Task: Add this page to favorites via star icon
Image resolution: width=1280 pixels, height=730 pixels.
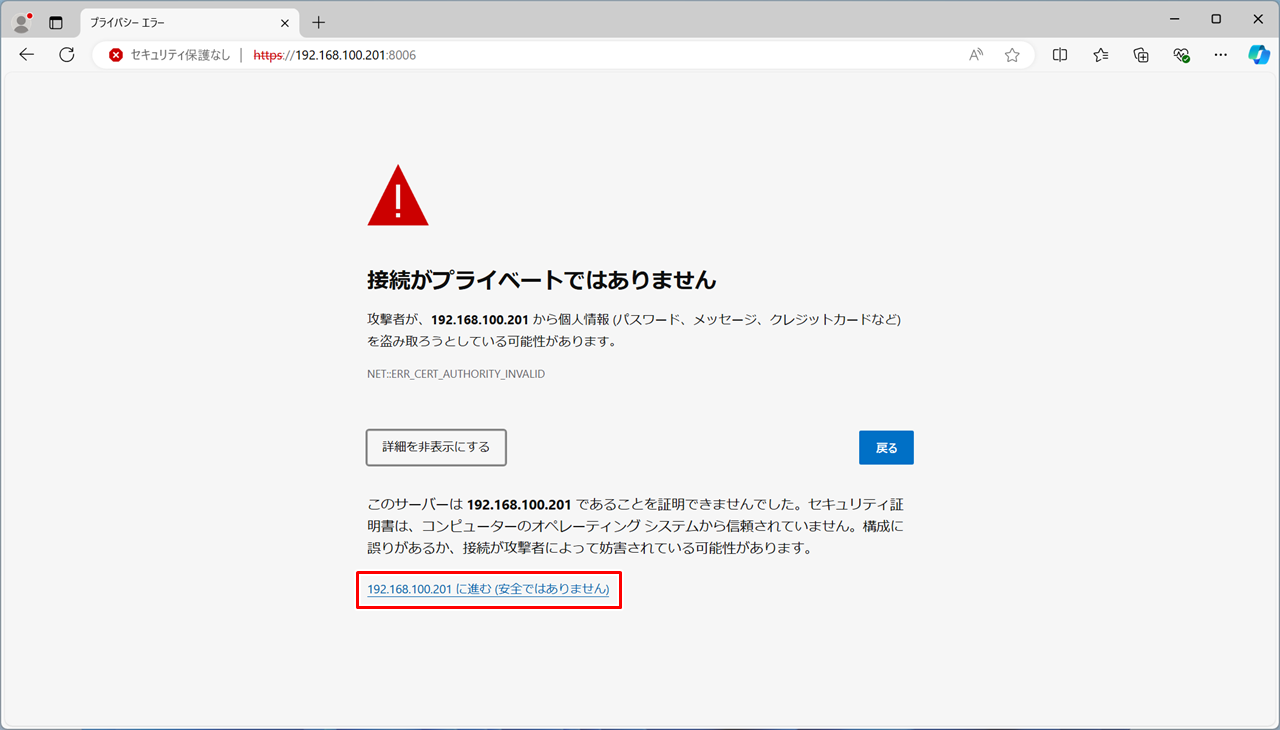Action: pos(1011,55)
